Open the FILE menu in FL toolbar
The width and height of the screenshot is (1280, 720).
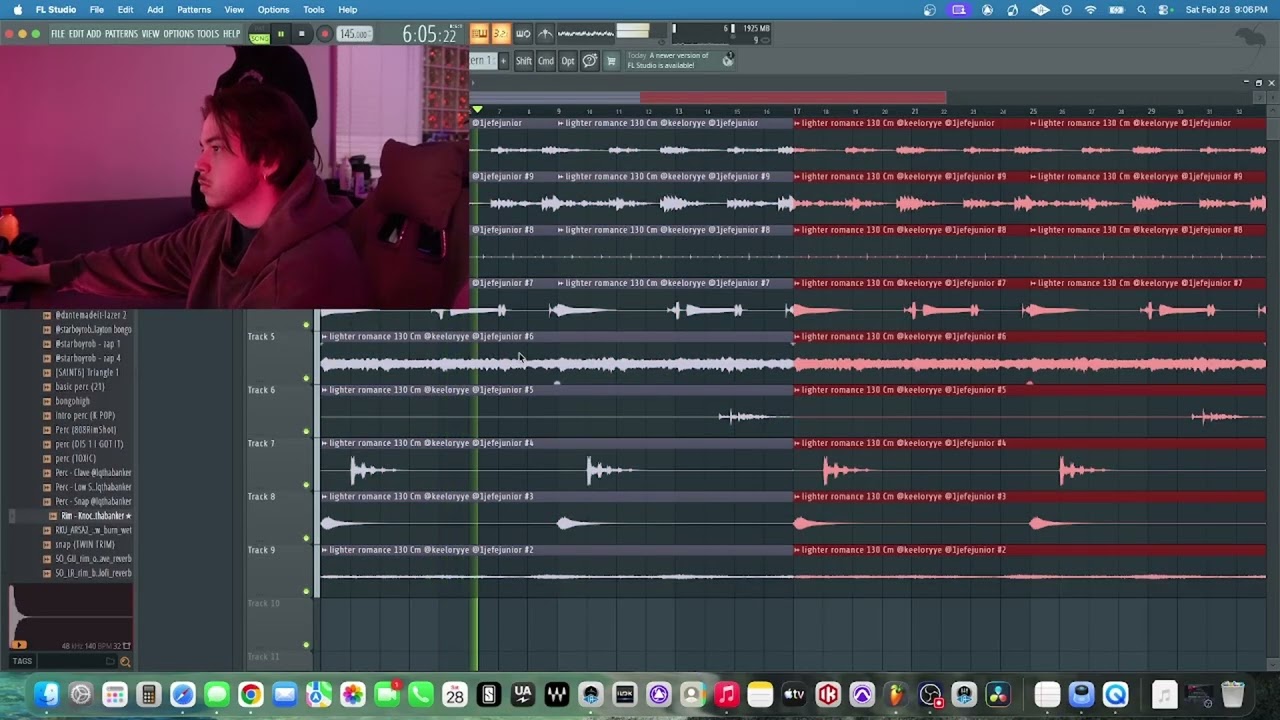[58, 34]
